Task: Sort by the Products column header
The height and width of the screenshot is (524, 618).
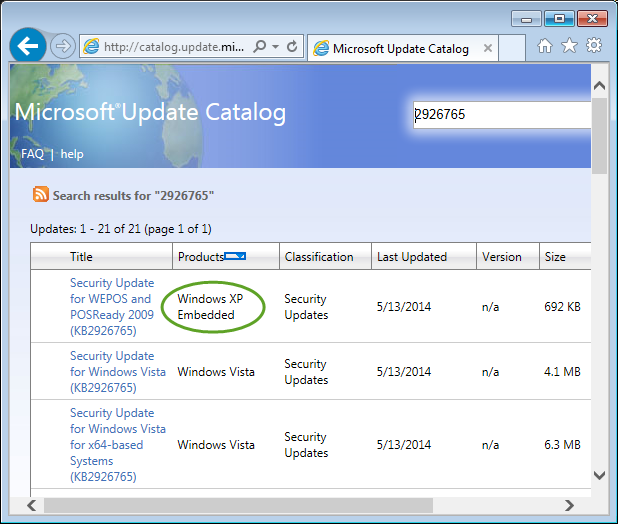Action: pos(201,257)
